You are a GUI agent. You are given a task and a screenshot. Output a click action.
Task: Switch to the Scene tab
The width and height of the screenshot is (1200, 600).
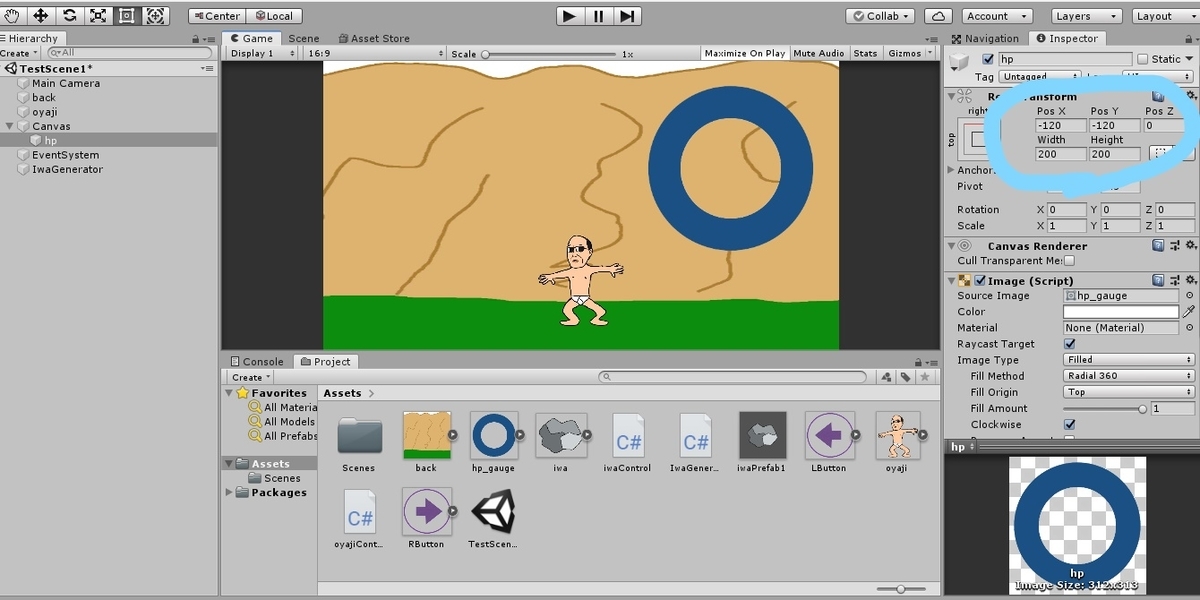click(x=304, y=39)
